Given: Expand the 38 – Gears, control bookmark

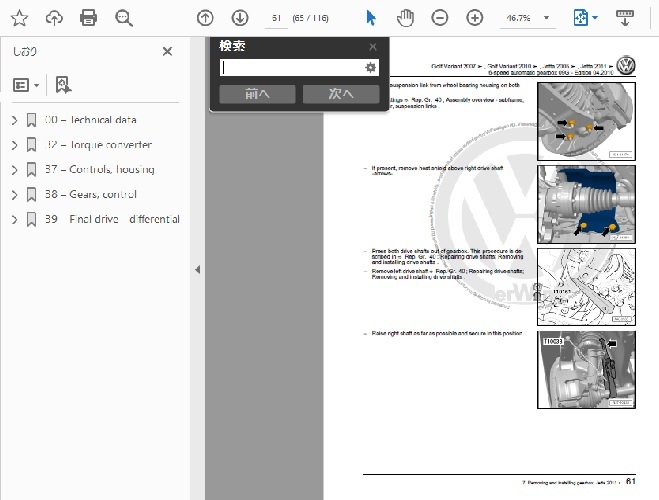Looking at the screenshot, I should tap(14, 195).
